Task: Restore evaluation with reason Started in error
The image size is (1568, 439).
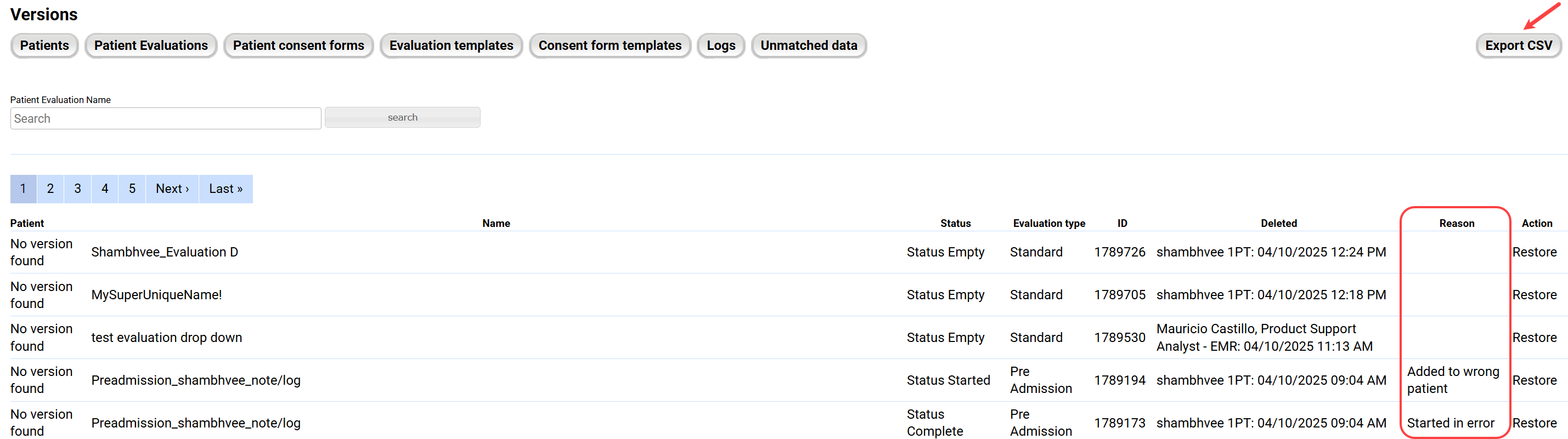Action: point(1534,423)
